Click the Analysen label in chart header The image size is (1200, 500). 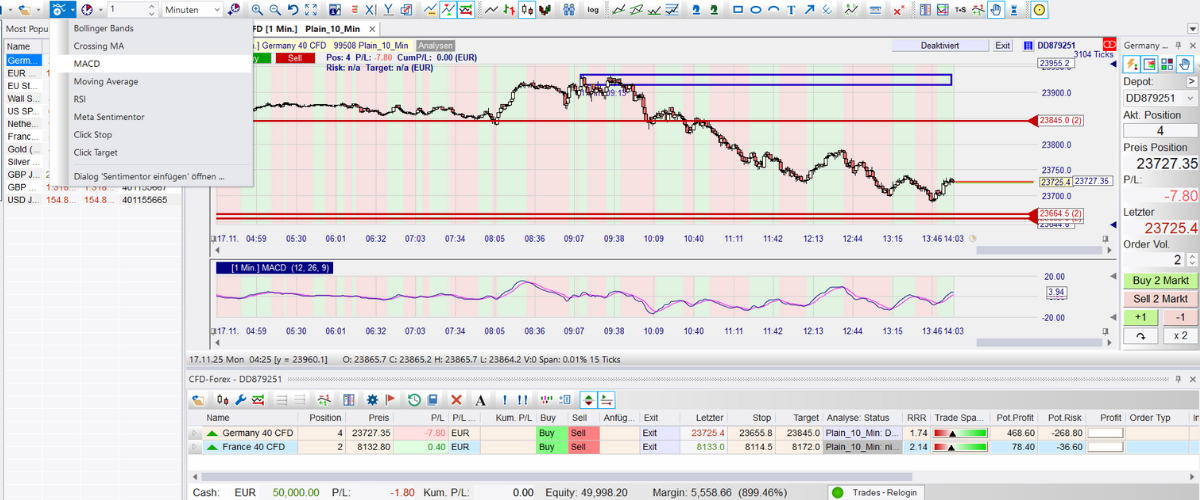coord(436,46)
